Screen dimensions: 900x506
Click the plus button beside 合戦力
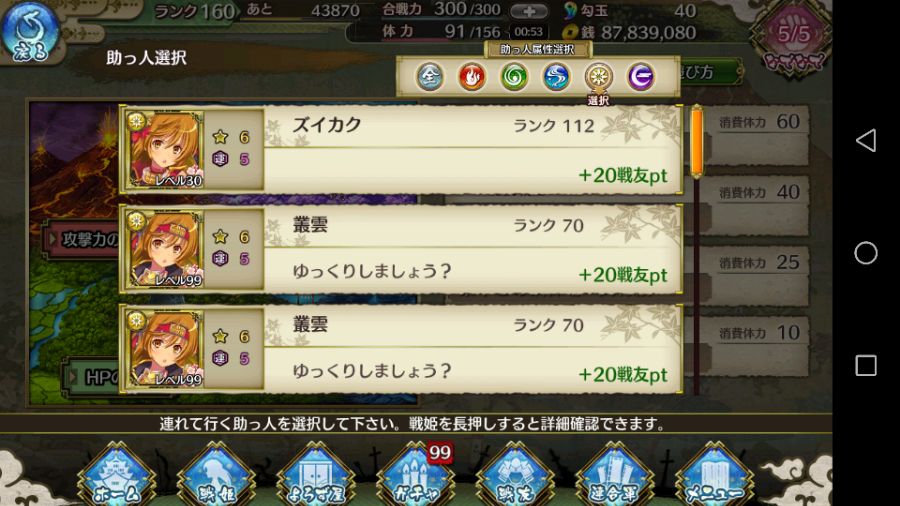[529, 11]
